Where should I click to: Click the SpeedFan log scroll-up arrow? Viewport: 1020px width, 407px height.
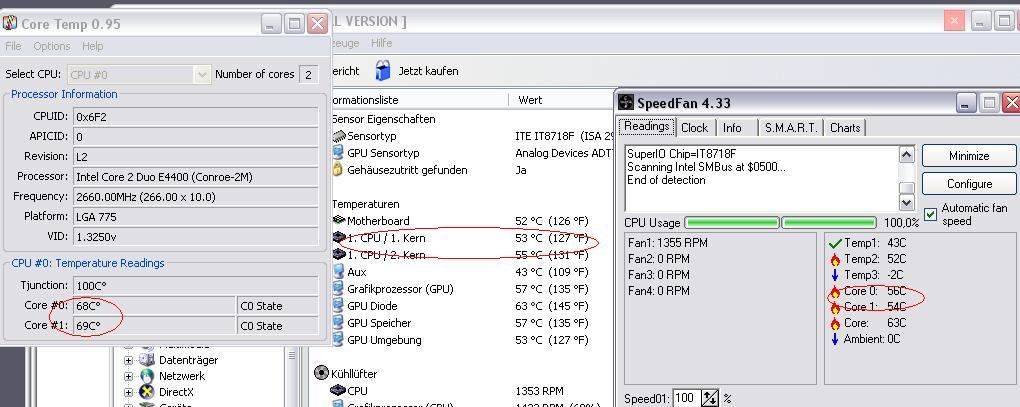[906, 155]
